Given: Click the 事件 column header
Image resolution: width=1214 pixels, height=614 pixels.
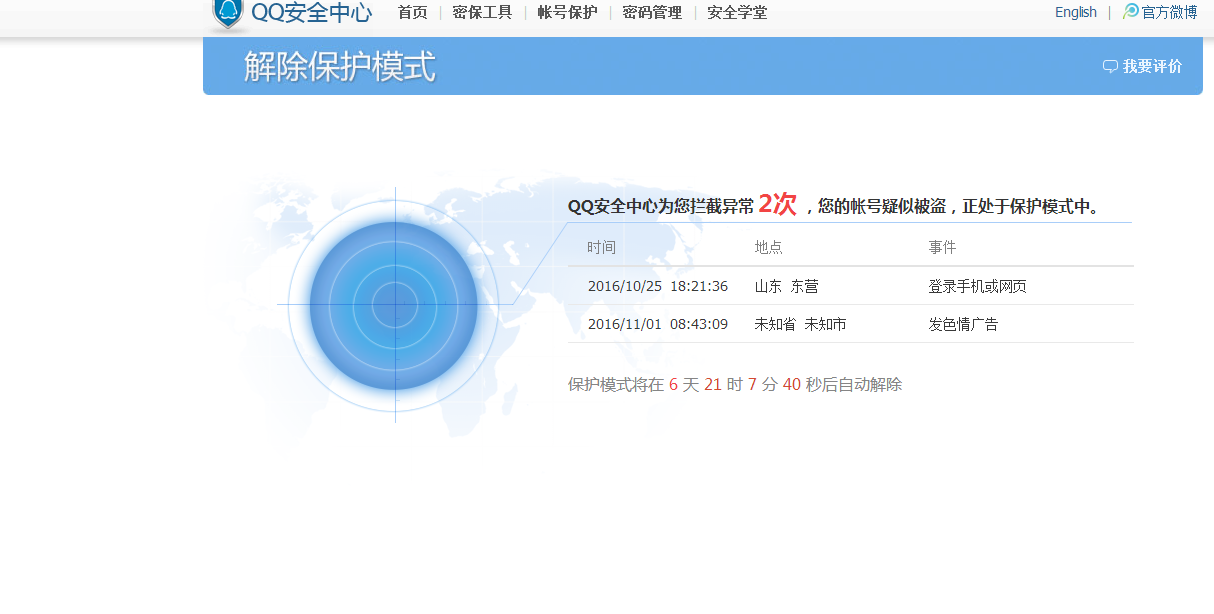Looking at the screenshot, I should point(942,247).
